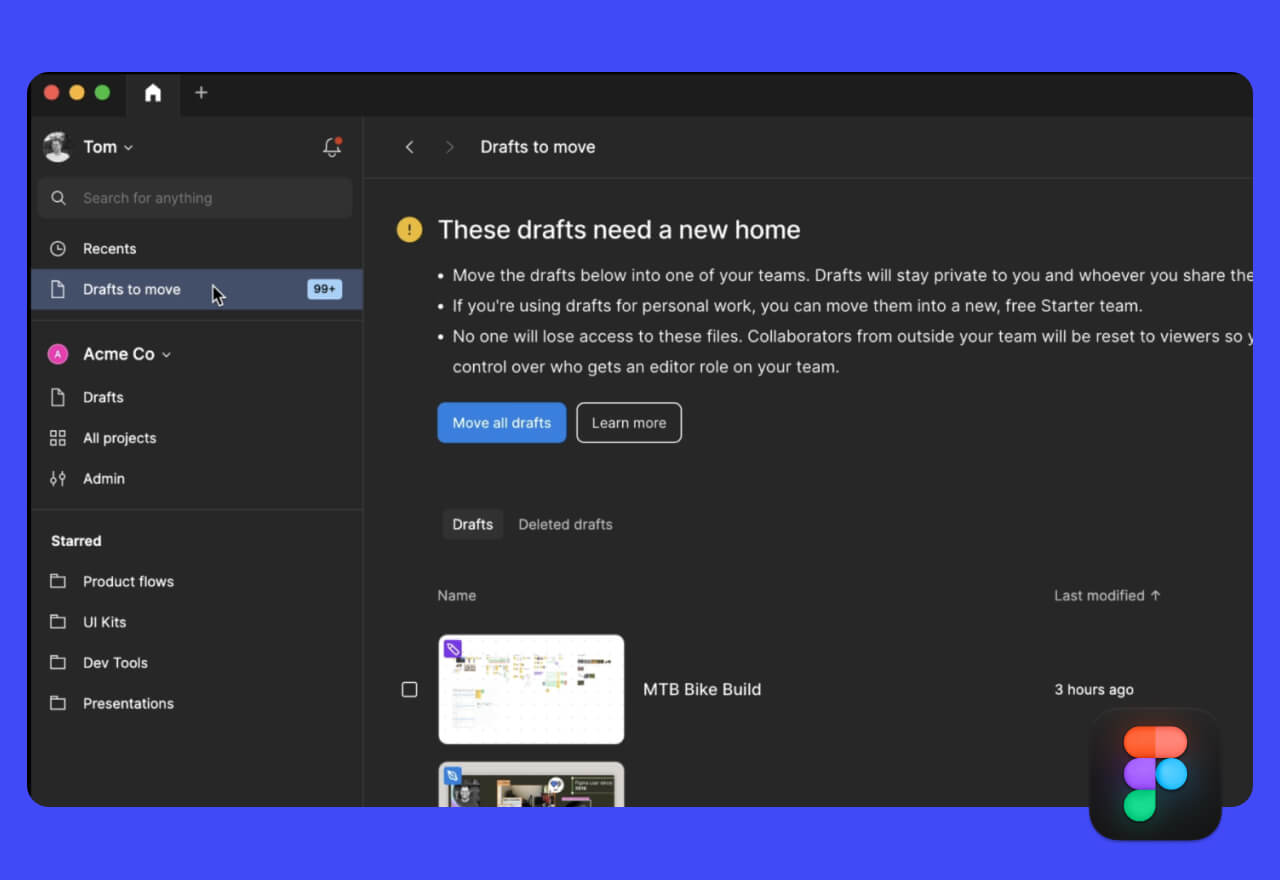The width and height of the screenshot is (1280, 880).
Task: Click the Figma logo app icon
Action: [x=1155, y=774]
